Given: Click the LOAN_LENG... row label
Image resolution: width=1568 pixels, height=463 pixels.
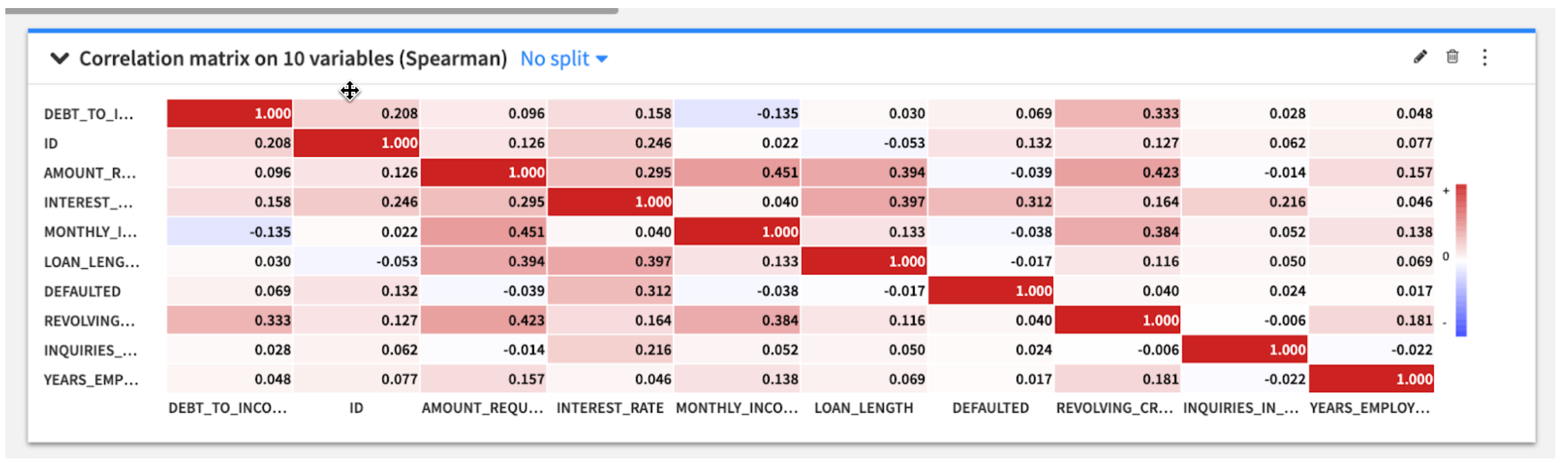Looking at the screenshot, I should tap(92, 262).
